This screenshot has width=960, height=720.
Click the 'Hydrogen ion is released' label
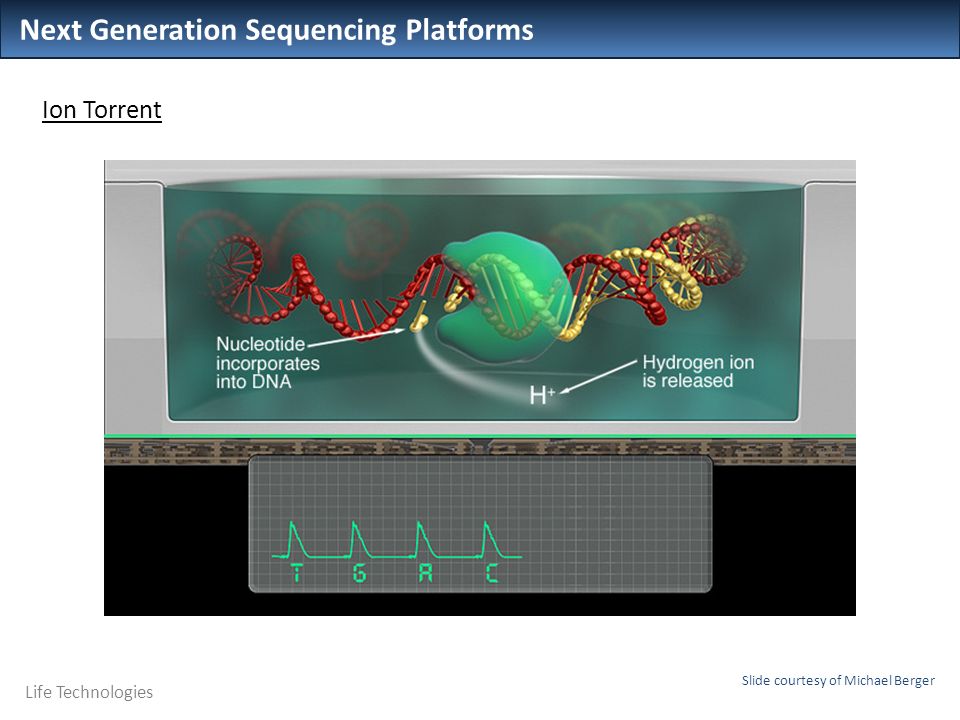[x=698, y=371]
